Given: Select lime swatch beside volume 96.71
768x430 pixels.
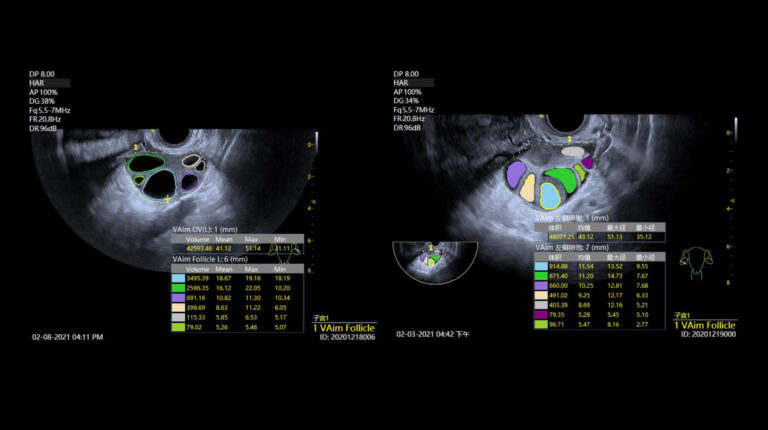Looking at the screenshot, I should [541, 324].
